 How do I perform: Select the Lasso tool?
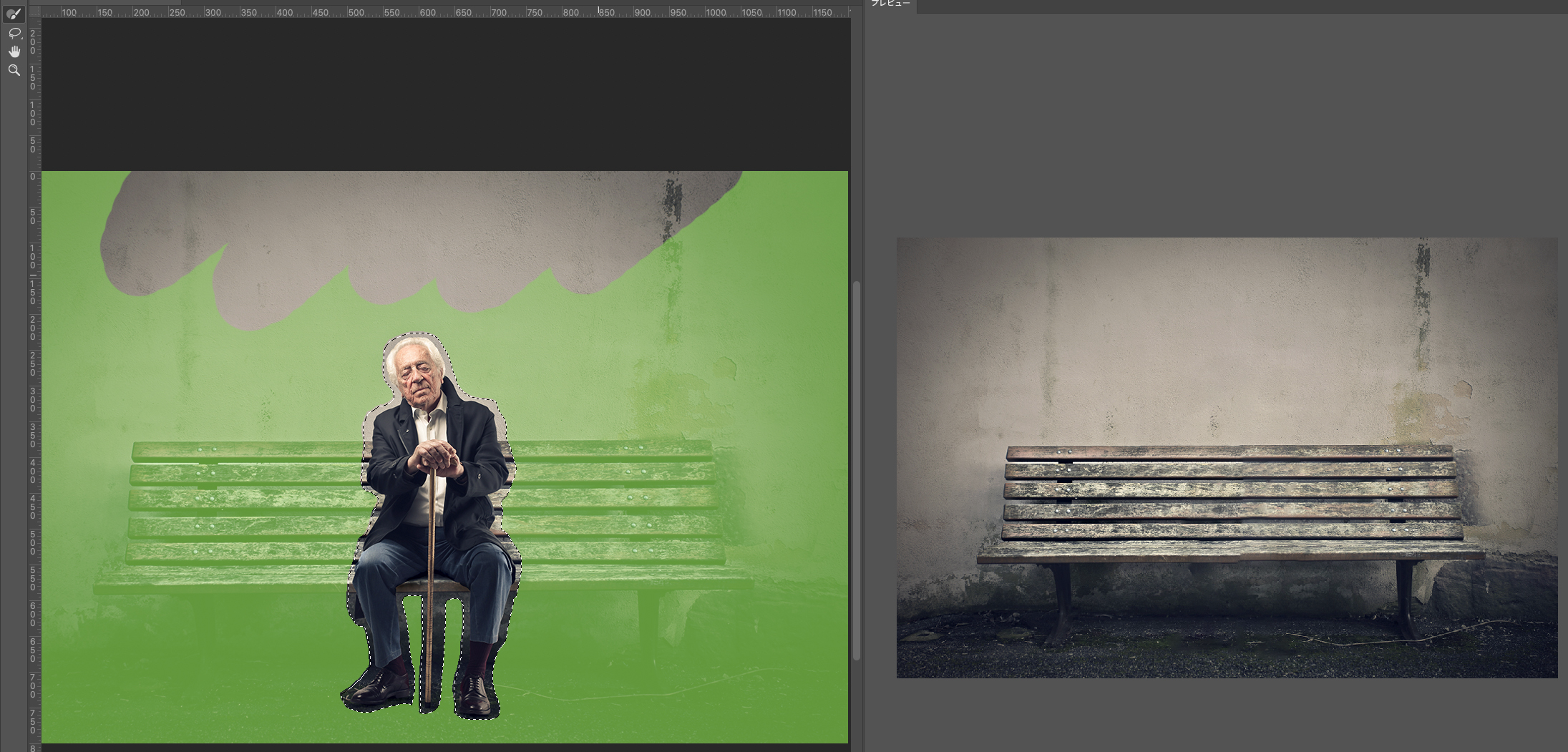pos(14,33)
